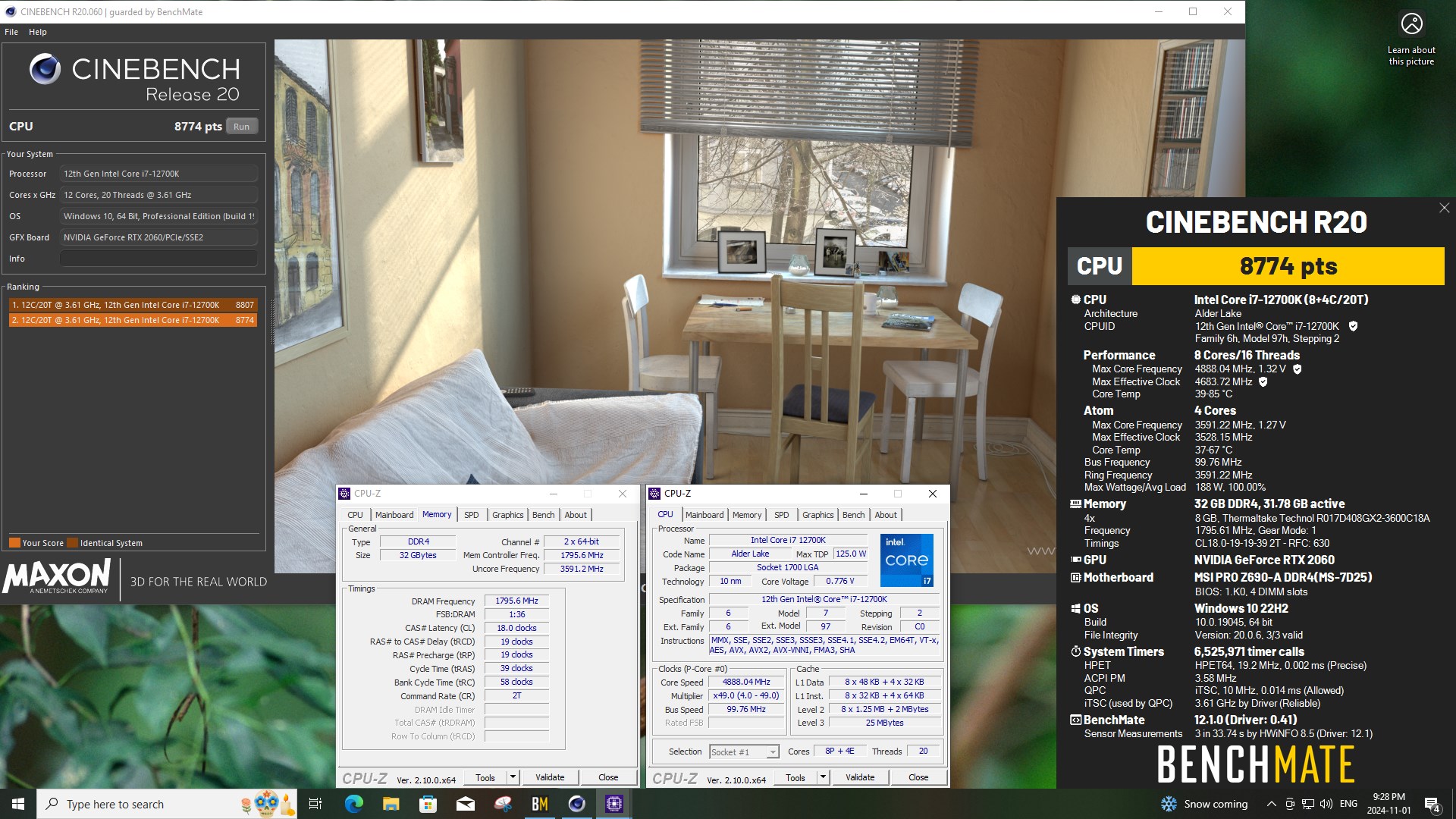Select ranking entry with score 8774
Image resolution: width=1456 pixels, height=819 pixels.
tap(133, 320)
